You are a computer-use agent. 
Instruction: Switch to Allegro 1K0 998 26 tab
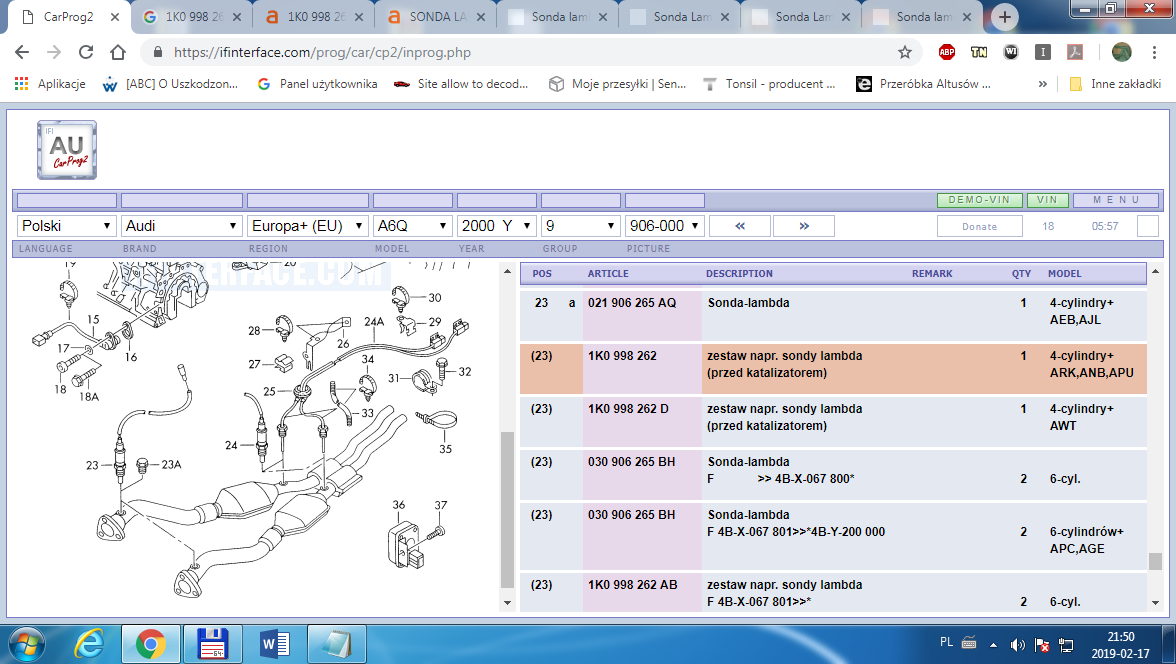pyautogui.click(x=315, y=17)
